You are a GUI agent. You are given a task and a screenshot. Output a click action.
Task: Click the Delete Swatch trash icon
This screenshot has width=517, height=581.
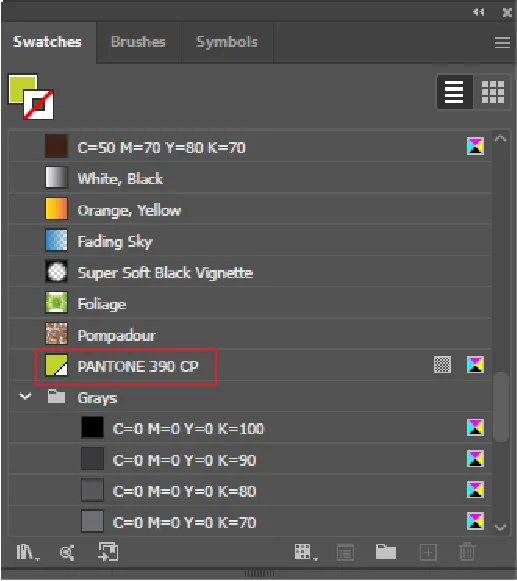[x=467, y=552]
